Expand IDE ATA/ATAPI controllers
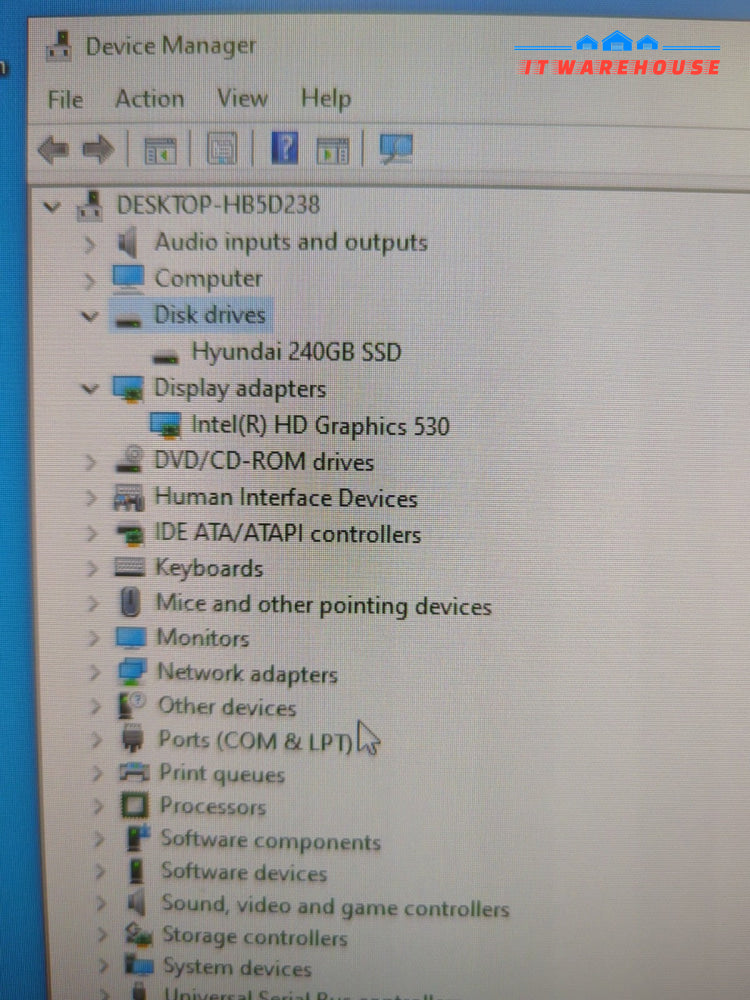750x1000 pixels. 92,533
